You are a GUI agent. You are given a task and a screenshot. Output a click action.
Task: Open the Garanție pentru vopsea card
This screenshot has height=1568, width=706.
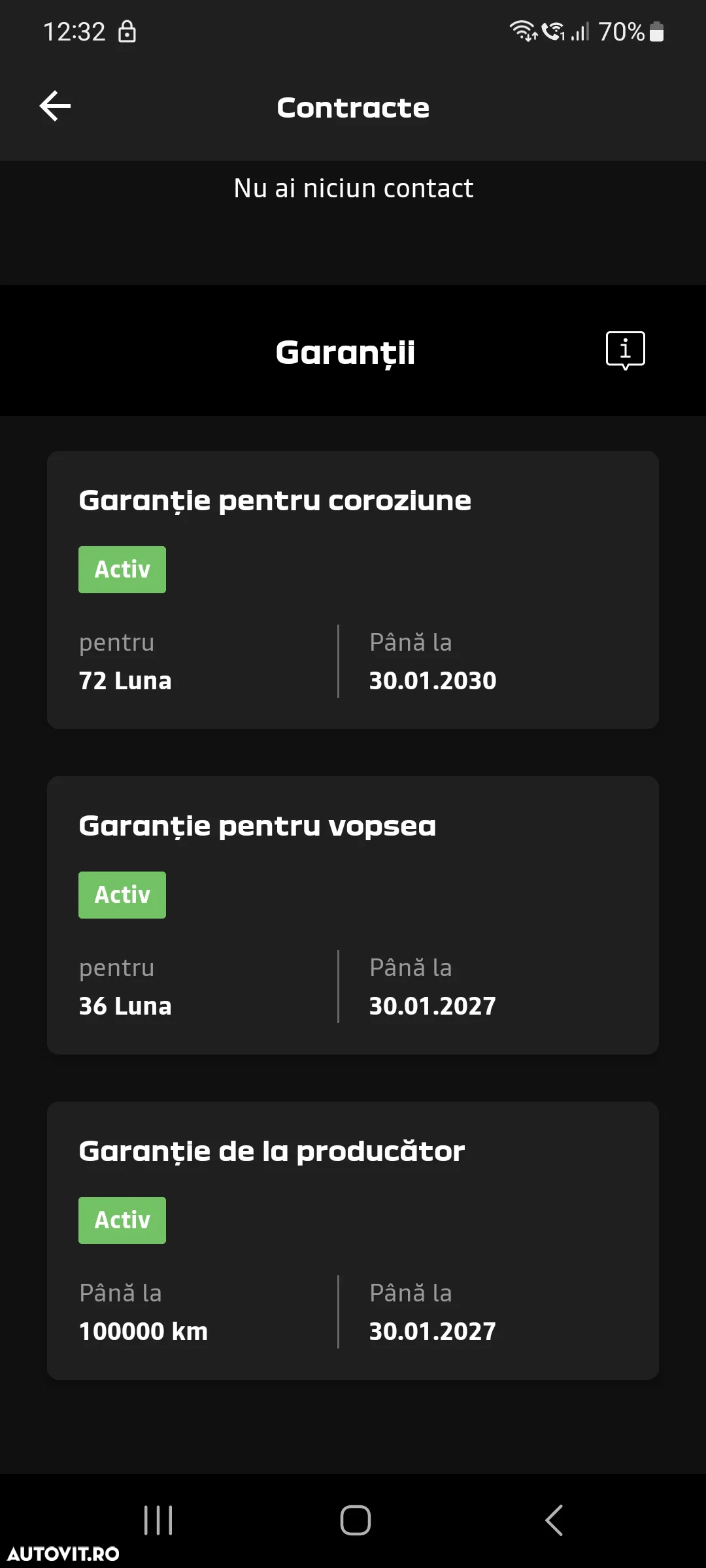[x=353, y=915]
